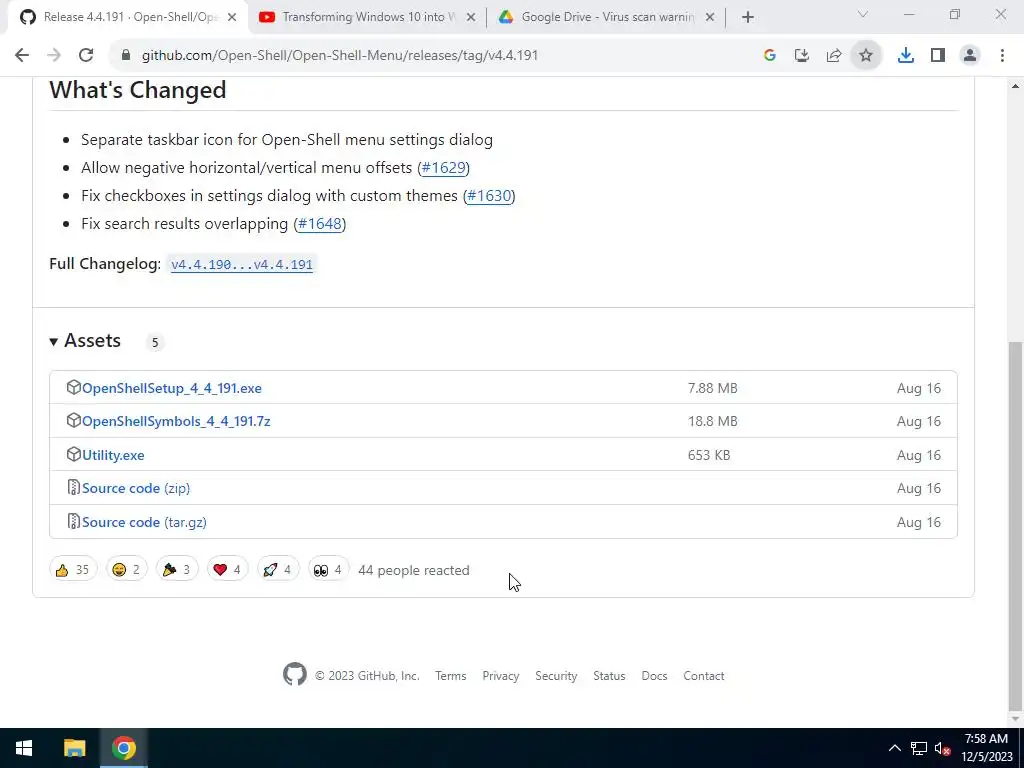Click zip file icon beside Source code (zip)
1024x768 pixels.
(73, 488)
